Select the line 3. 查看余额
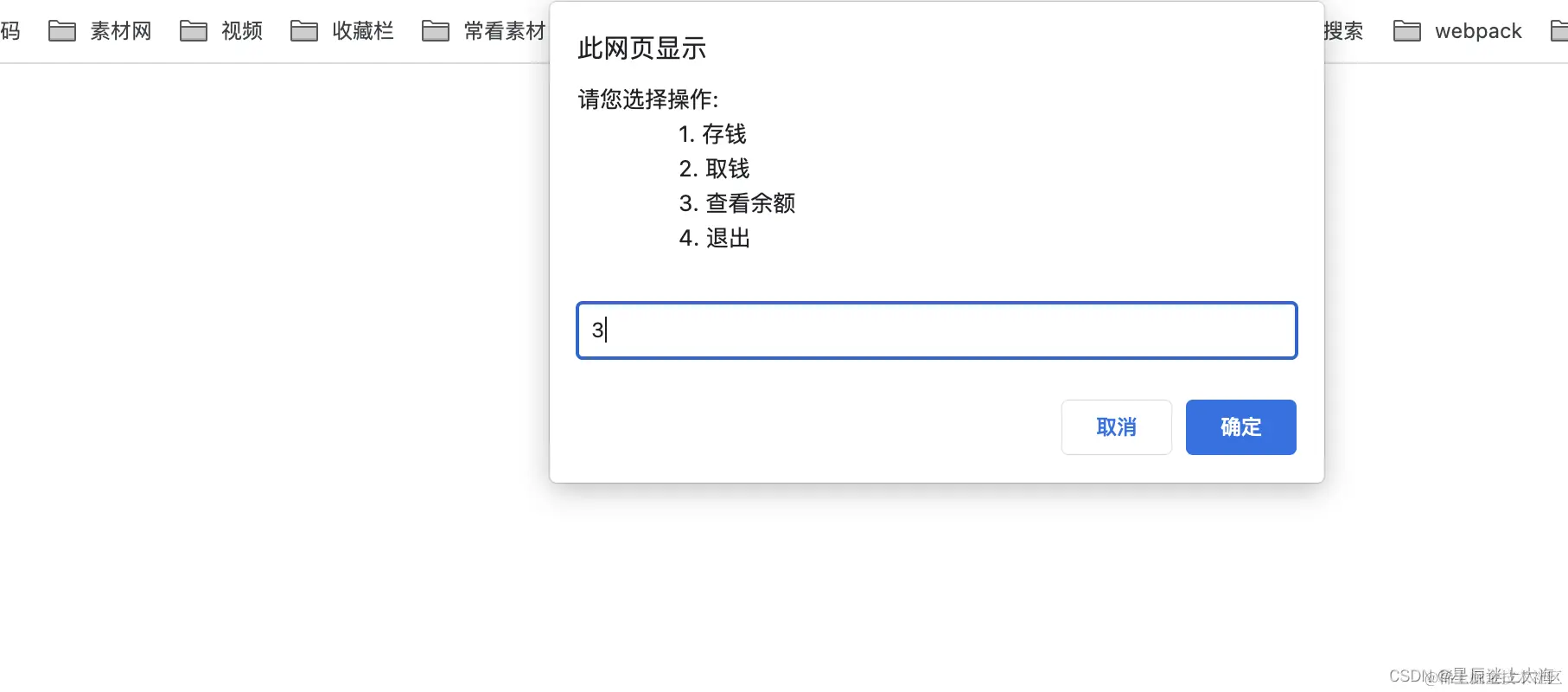The image size is (1568, 692). (737, 203)
